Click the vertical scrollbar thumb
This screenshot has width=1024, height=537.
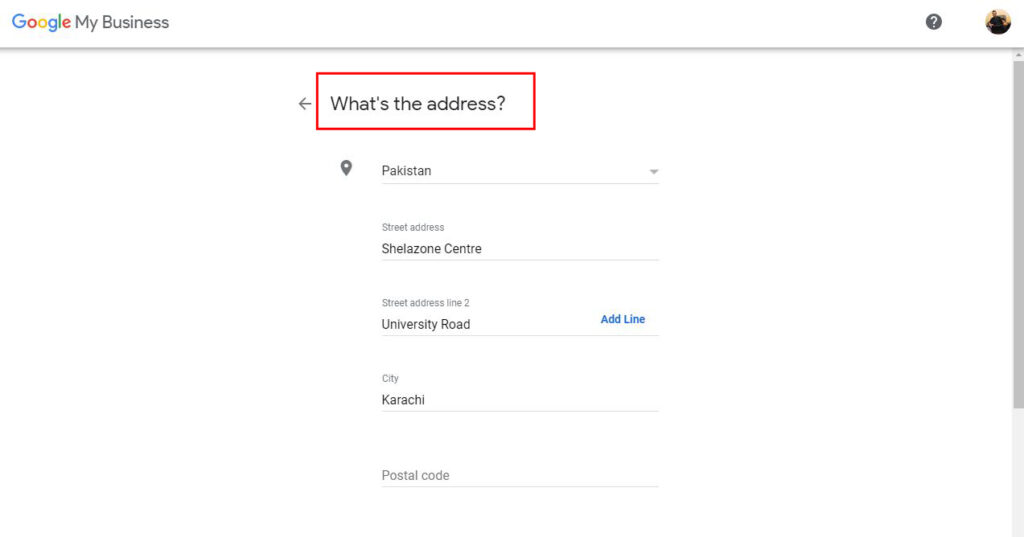coord(1018,230)
